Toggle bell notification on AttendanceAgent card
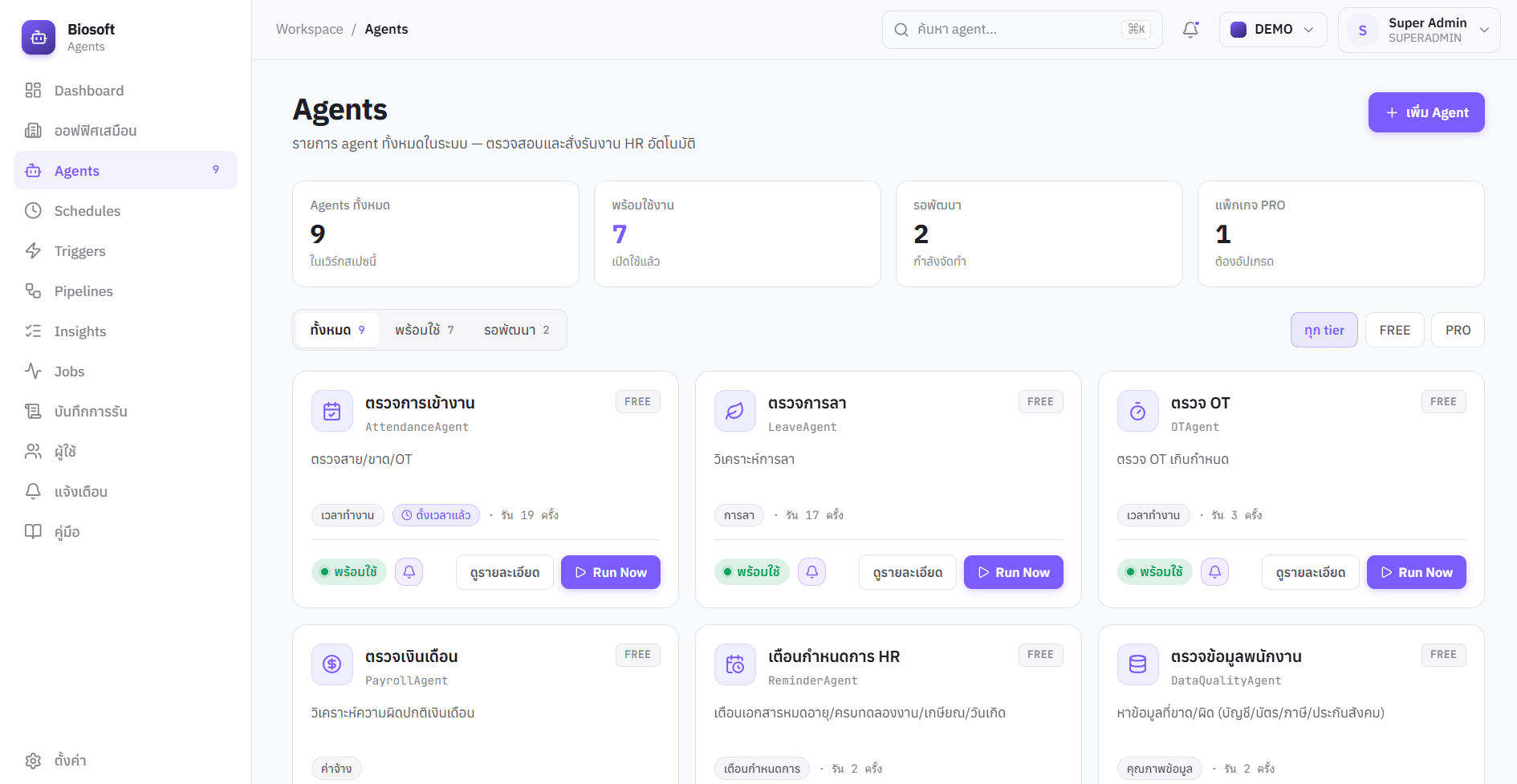Screen dimensions: 1517x784 [x=409, y=572]
